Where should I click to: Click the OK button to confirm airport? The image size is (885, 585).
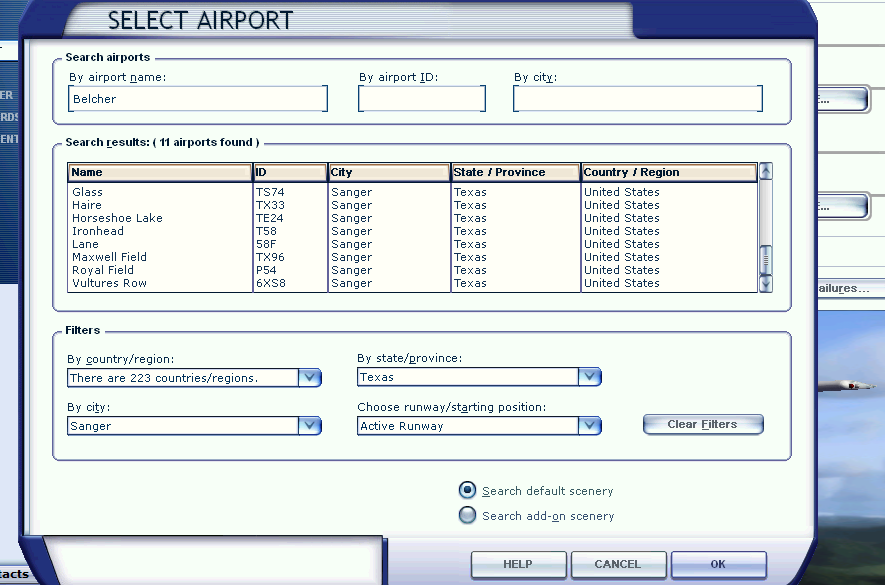point(718,564)
